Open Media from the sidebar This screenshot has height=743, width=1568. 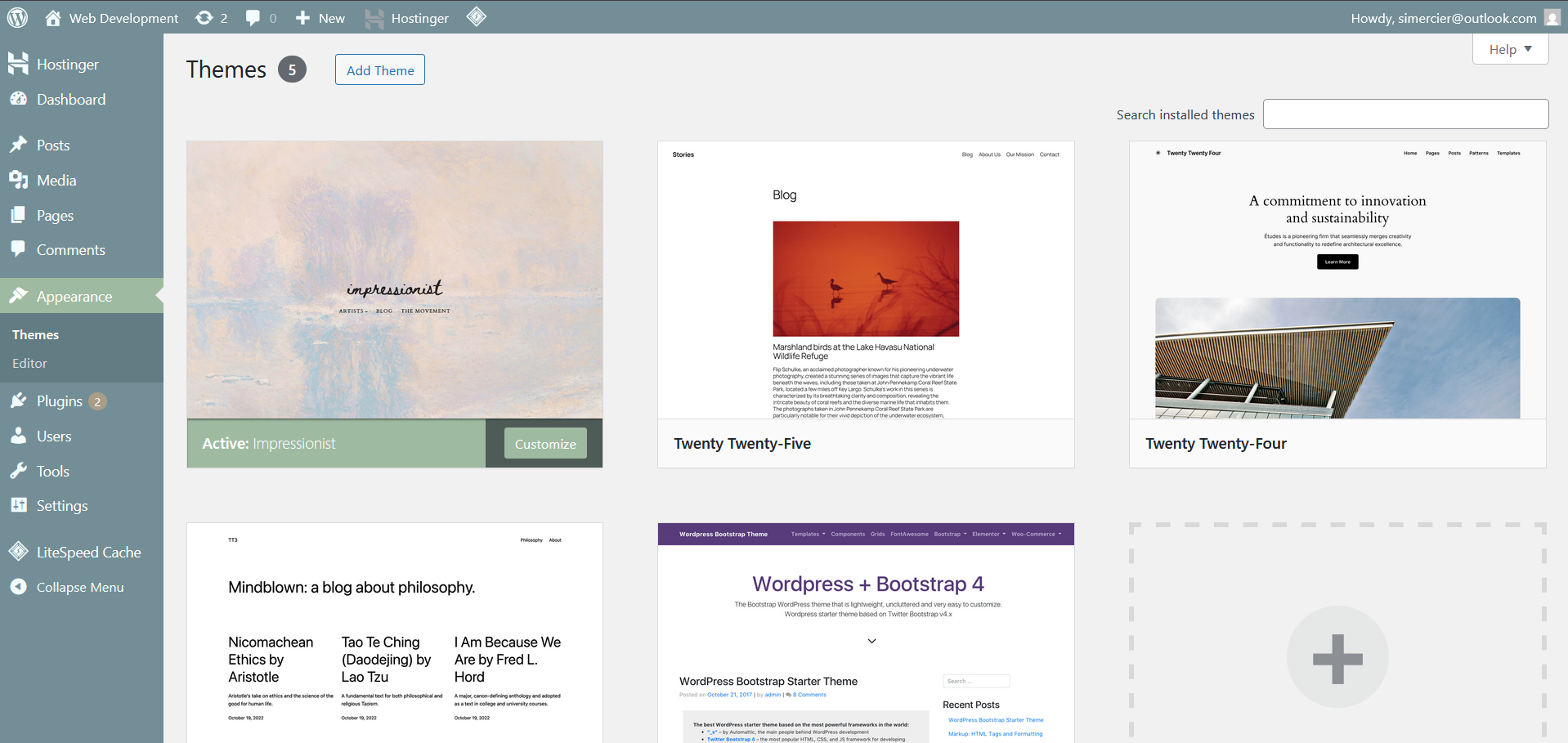(56, 181)
